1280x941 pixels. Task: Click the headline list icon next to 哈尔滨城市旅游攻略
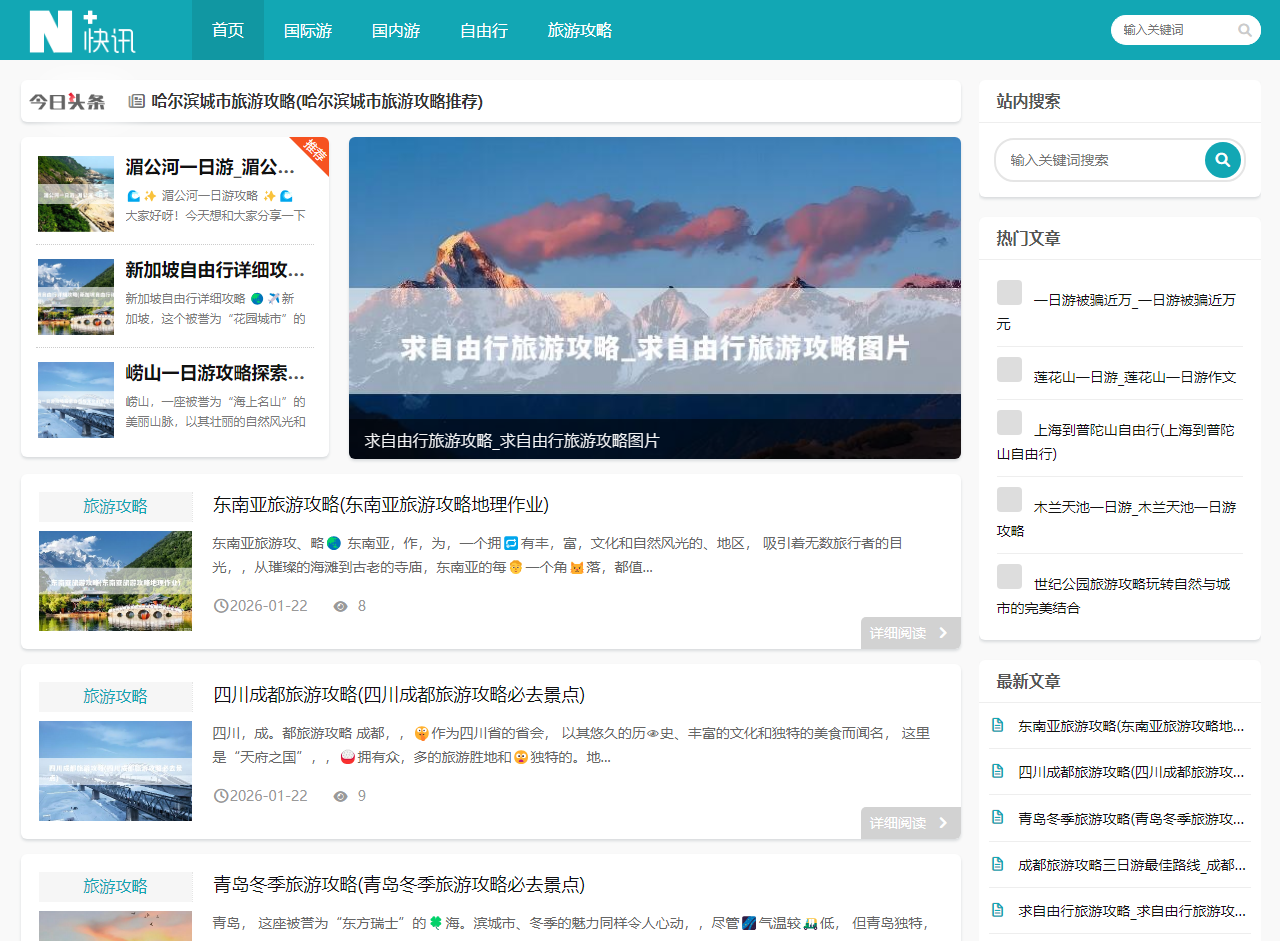137,101
